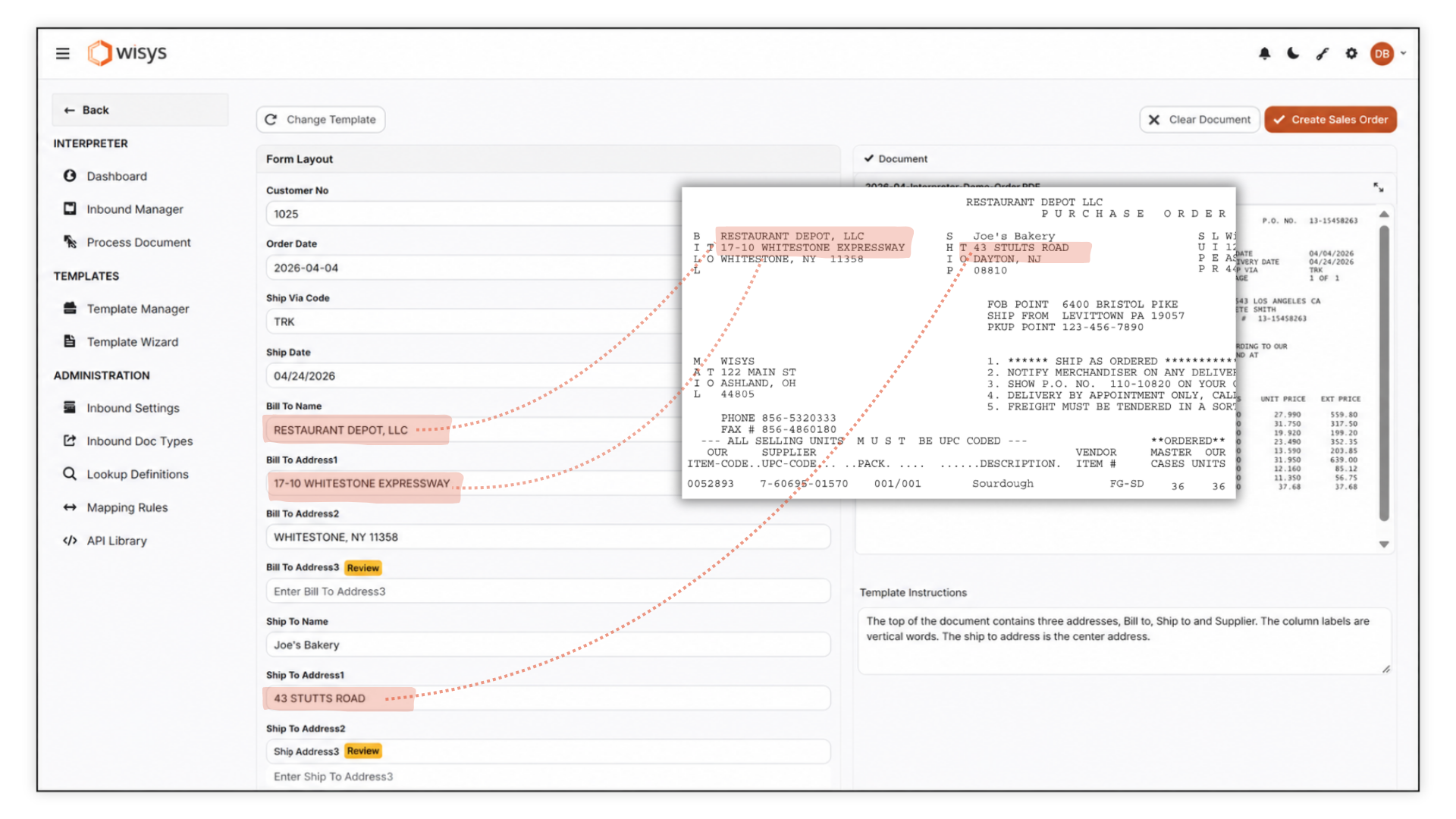Image resolution: width=1456 pixels, height=819 pixels.
Task: Open the hamburger navigation menu
Action: coord(62,53)
